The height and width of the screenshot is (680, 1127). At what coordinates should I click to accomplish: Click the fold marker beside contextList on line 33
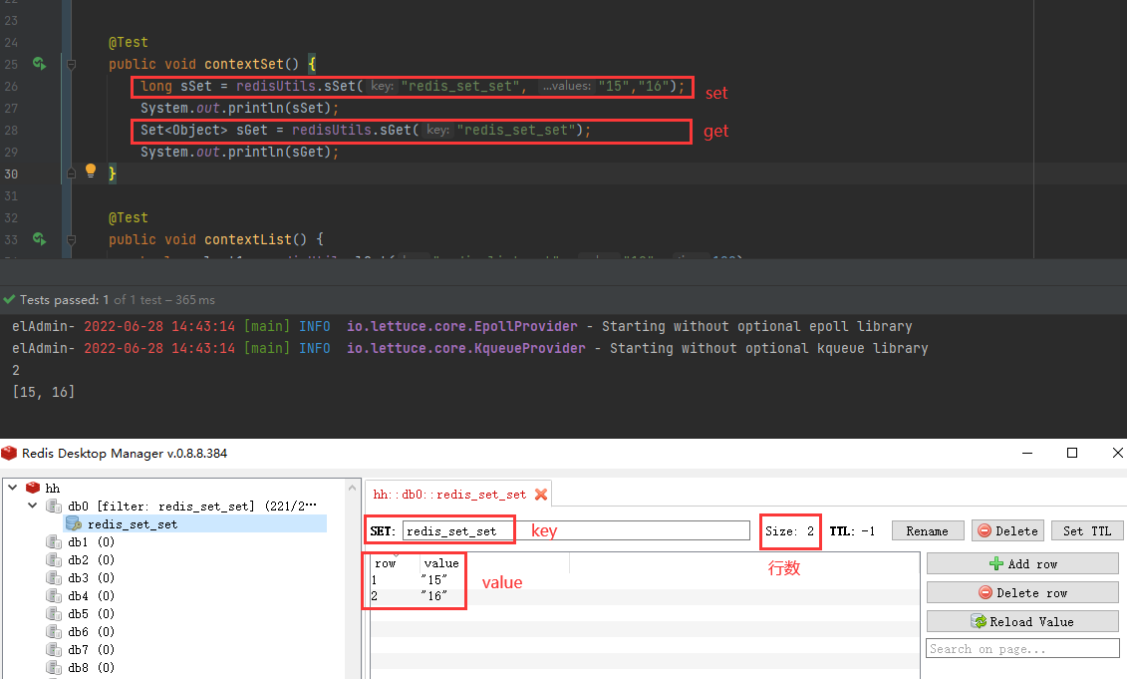pos(71,239)
